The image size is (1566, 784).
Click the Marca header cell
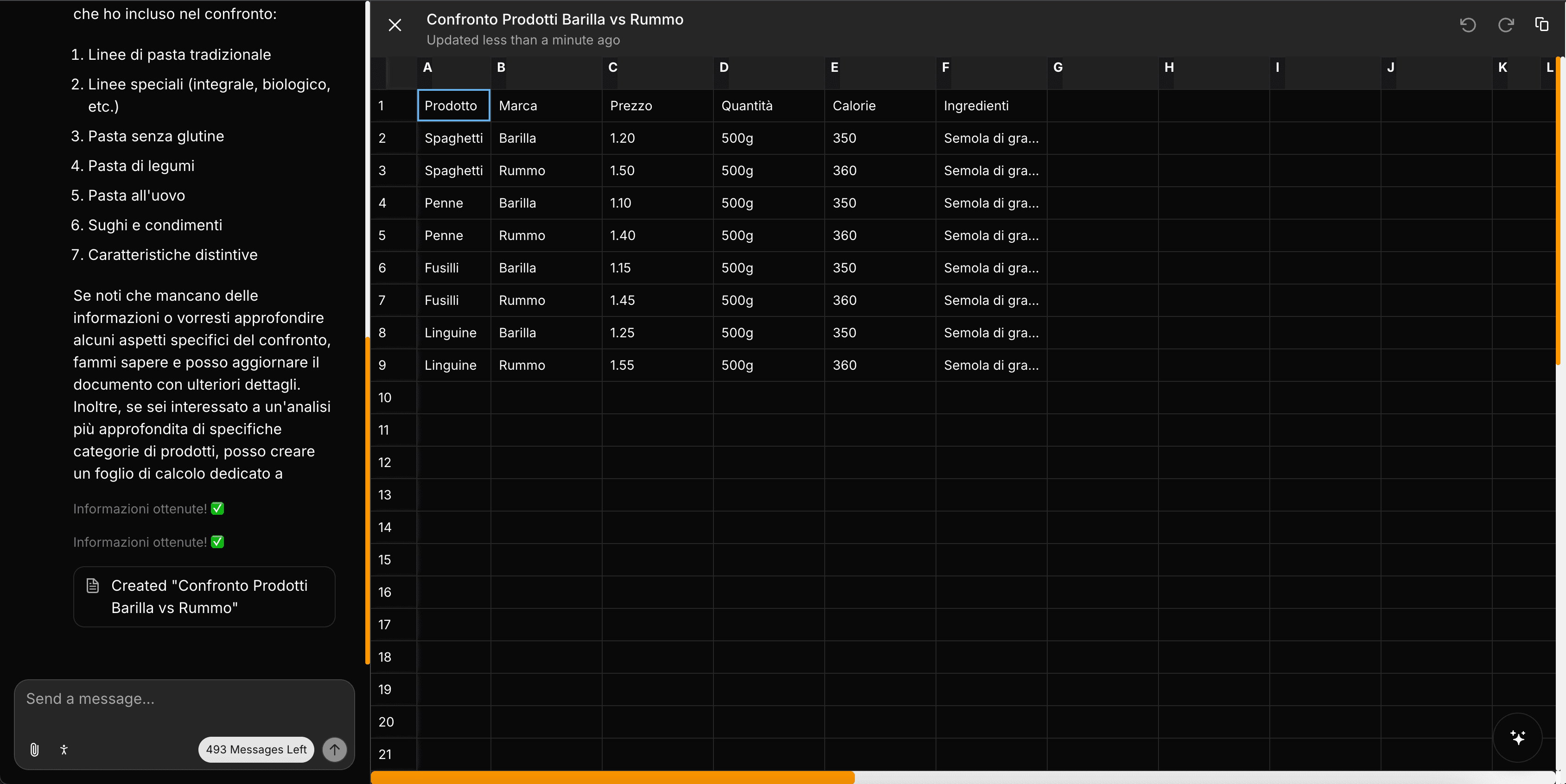(x=547, y=106)
